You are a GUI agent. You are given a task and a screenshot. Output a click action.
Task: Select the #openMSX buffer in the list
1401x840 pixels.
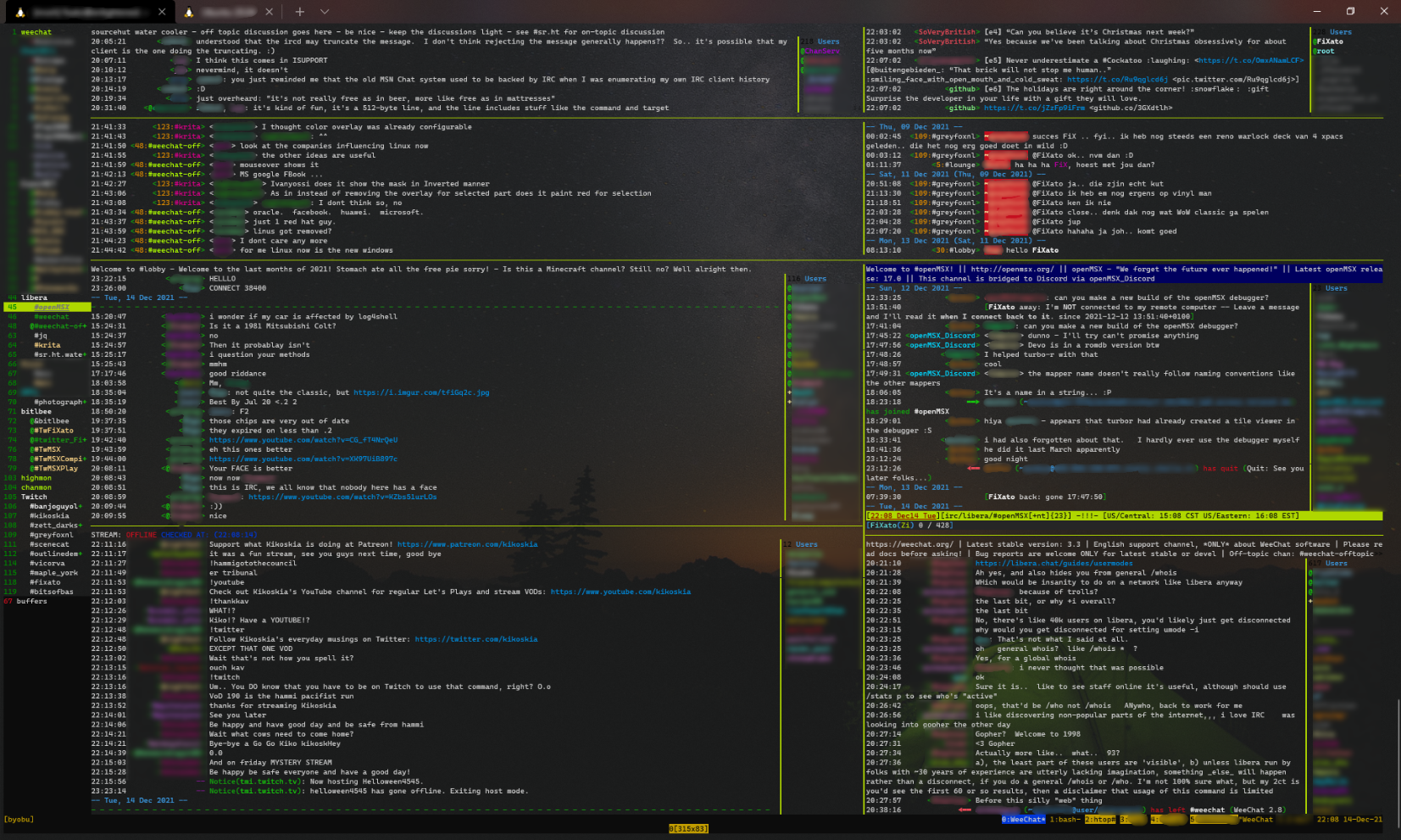coord(52,307)
